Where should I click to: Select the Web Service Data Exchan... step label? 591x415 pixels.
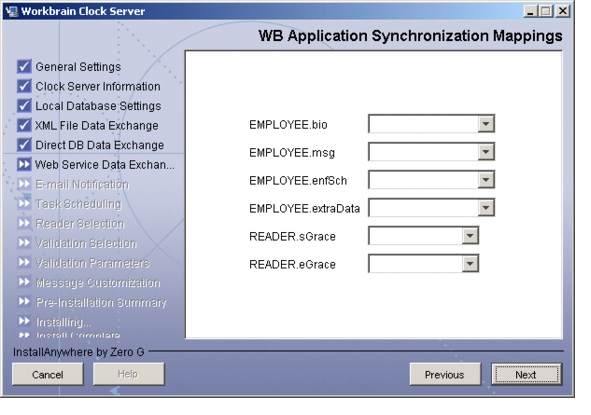pyautogui.click(x=105, y=165)
